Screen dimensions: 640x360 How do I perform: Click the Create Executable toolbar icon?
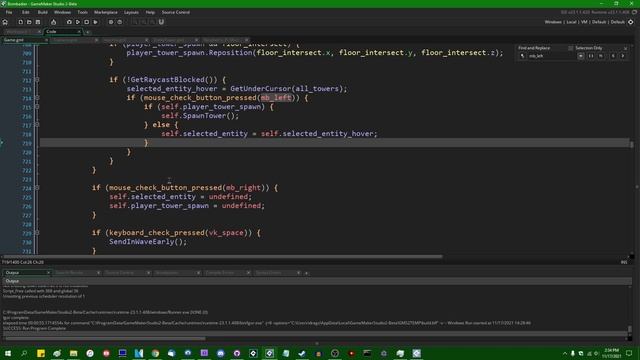pyautogui.click(x=53, y=22)
